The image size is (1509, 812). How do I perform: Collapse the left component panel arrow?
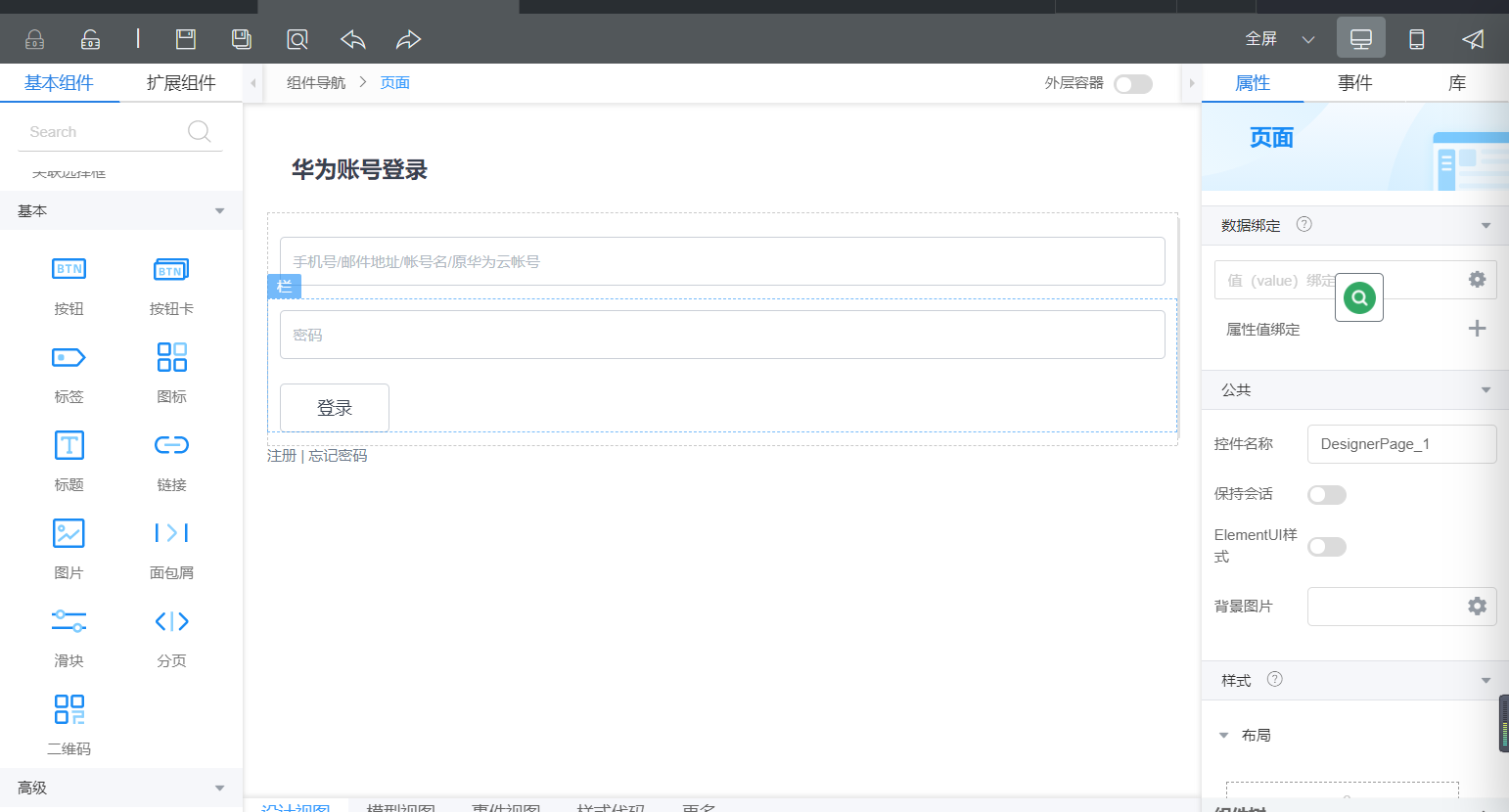pos(252,83)
